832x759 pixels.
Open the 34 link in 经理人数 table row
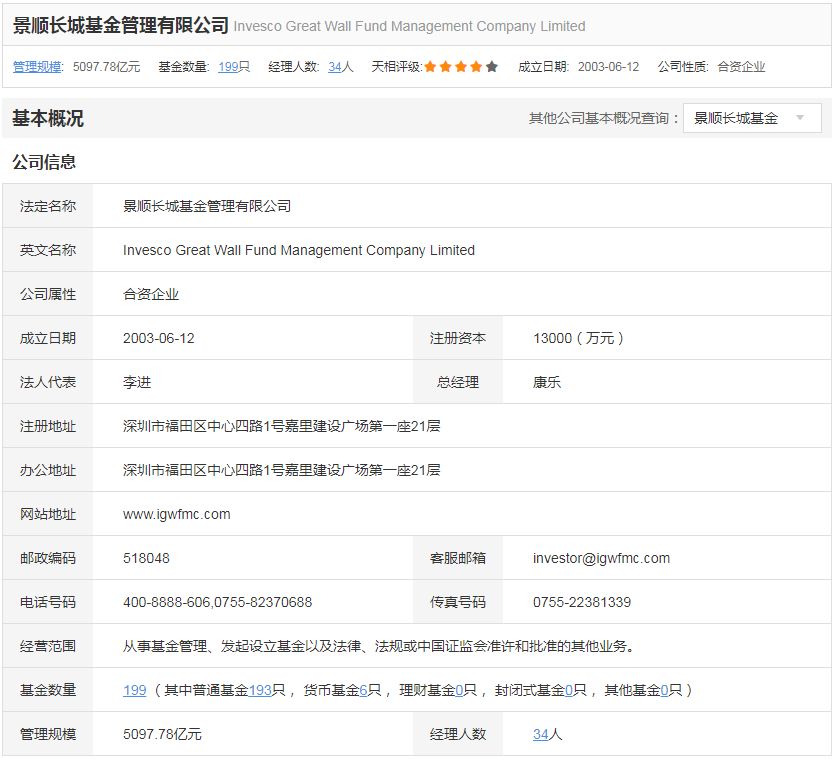coord(540,734)
